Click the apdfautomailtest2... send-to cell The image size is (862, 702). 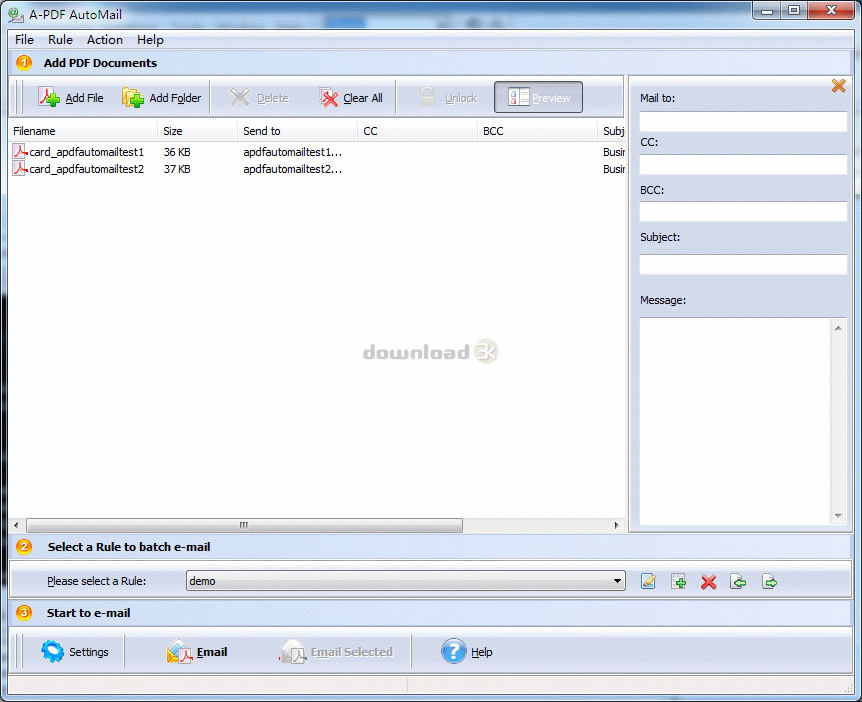[x=292, y=169]
